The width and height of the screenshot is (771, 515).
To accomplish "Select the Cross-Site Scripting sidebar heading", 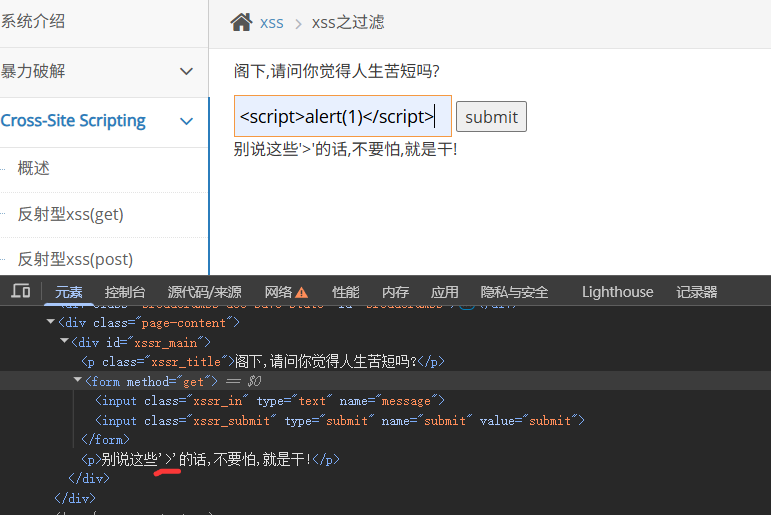I will point(73,121).
